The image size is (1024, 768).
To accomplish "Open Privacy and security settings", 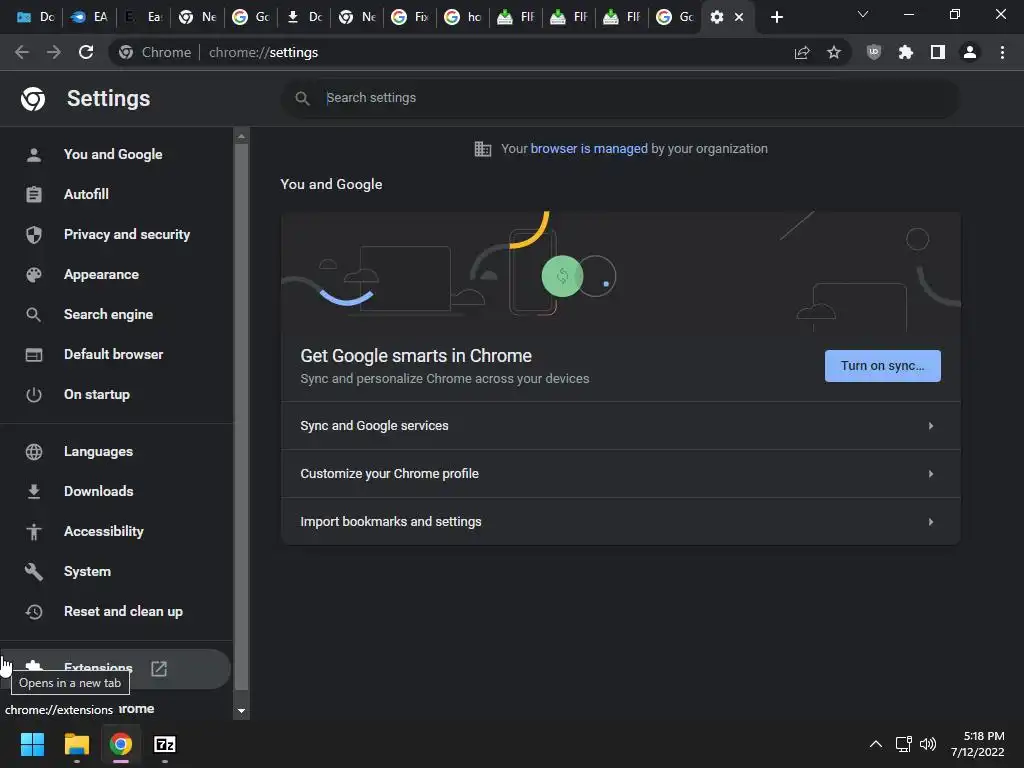I will point(127,234).
